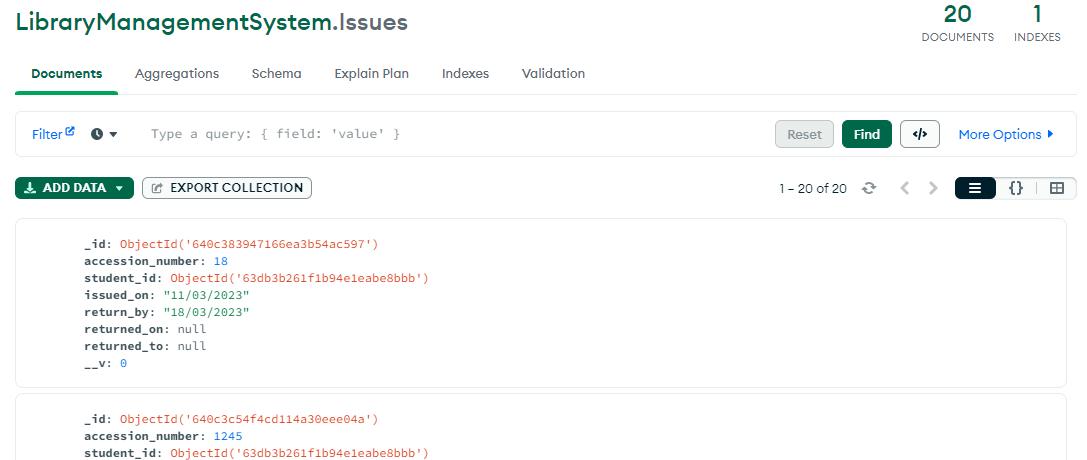
Task: Go to the Indexes tab
Action: pos(465,74)
